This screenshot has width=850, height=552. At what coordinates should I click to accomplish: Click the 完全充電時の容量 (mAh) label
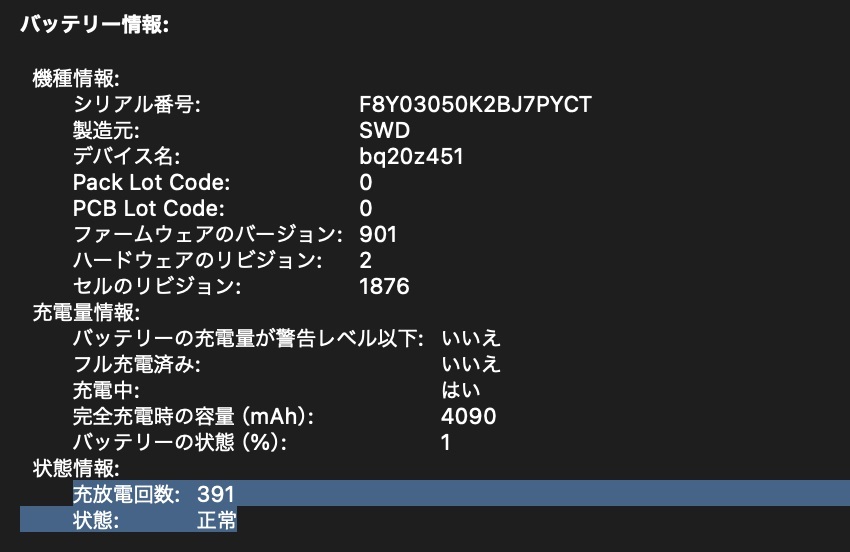pyautogui.click(x=193, y=416)
